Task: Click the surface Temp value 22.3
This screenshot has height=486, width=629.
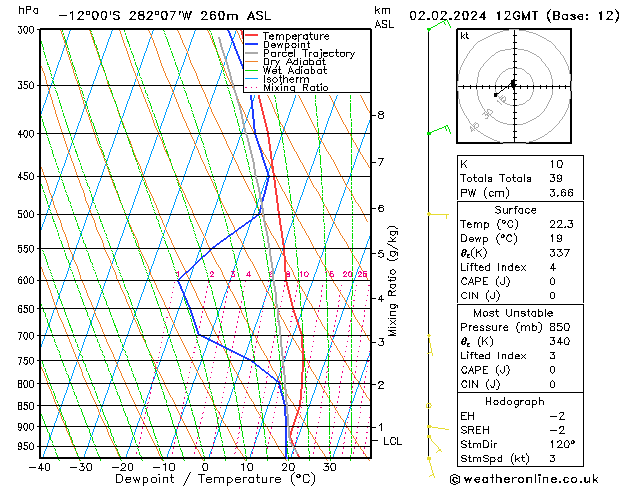Action: click(x=561, y=224)
